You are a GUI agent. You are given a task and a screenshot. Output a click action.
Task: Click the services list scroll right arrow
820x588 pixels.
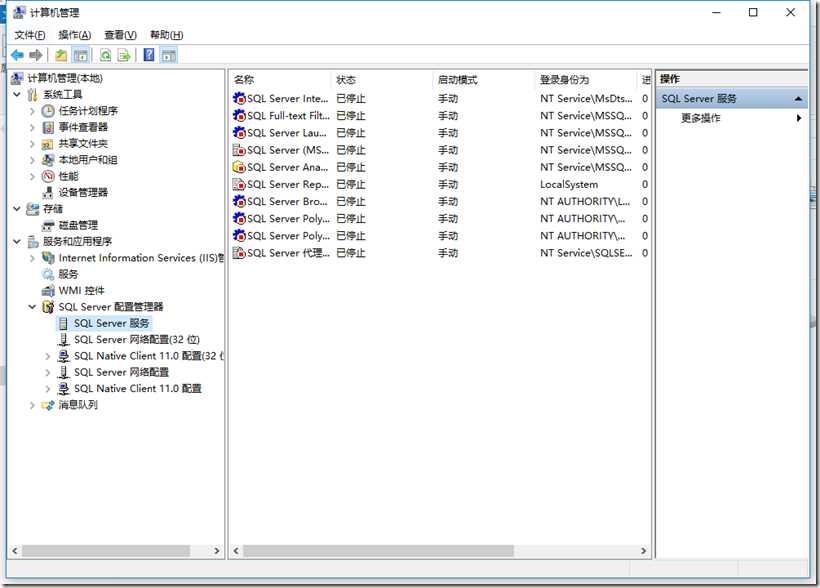pyautogui.click(x=643, y=551)
